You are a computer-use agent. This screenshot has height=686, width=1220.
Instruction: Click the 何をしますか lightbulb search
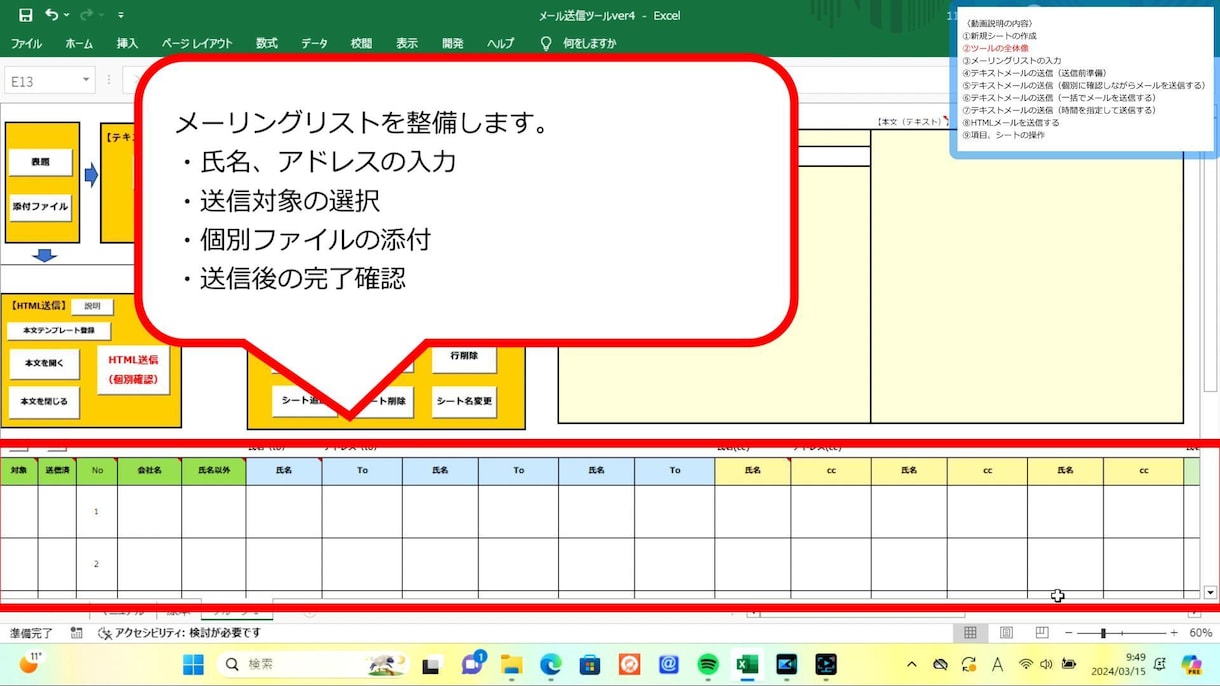[x=578, y=44]
